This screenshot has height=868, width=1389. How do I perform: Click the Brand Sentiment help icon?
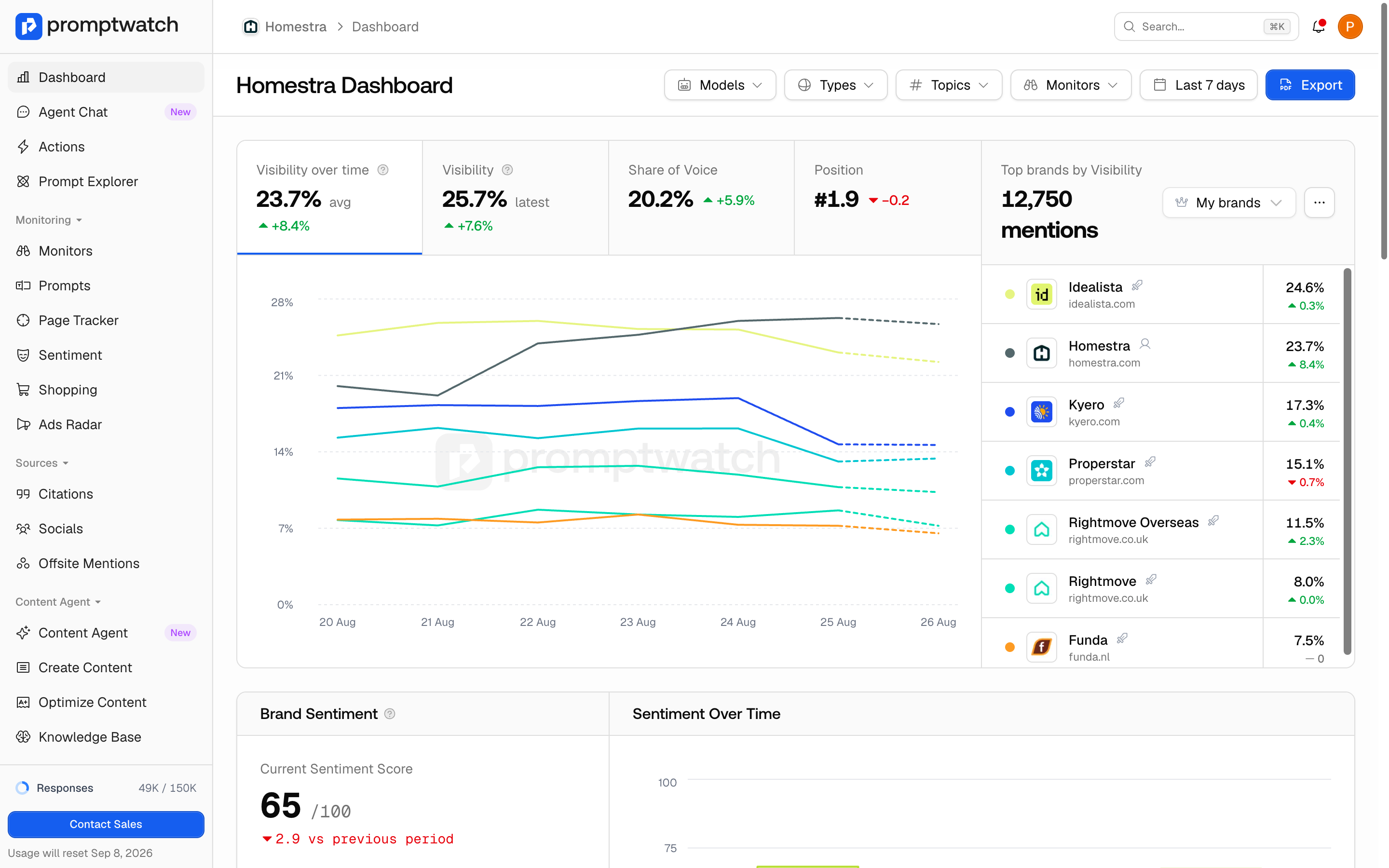pos(390,714)
